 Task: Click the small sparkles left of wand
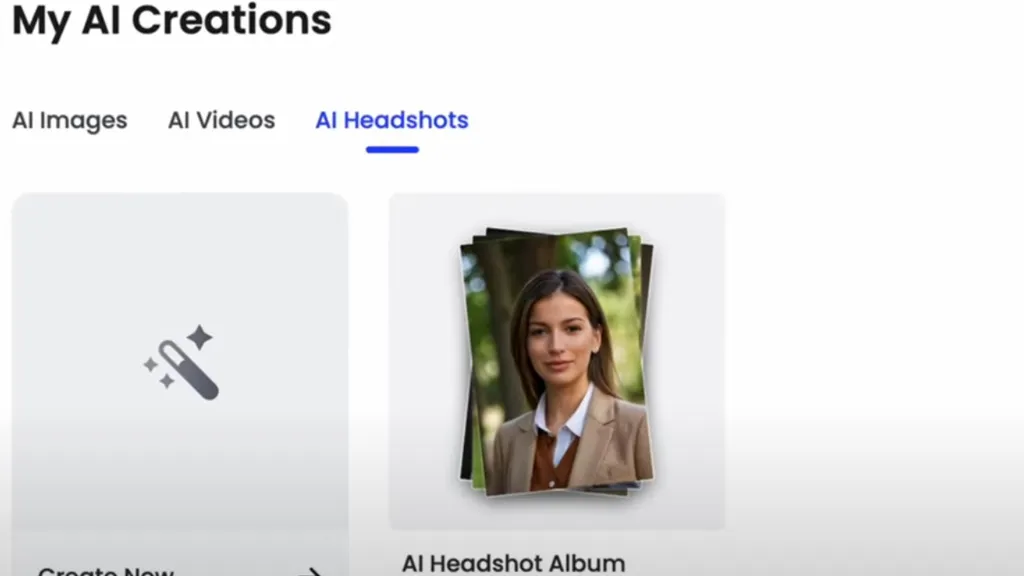click(157, 372)
